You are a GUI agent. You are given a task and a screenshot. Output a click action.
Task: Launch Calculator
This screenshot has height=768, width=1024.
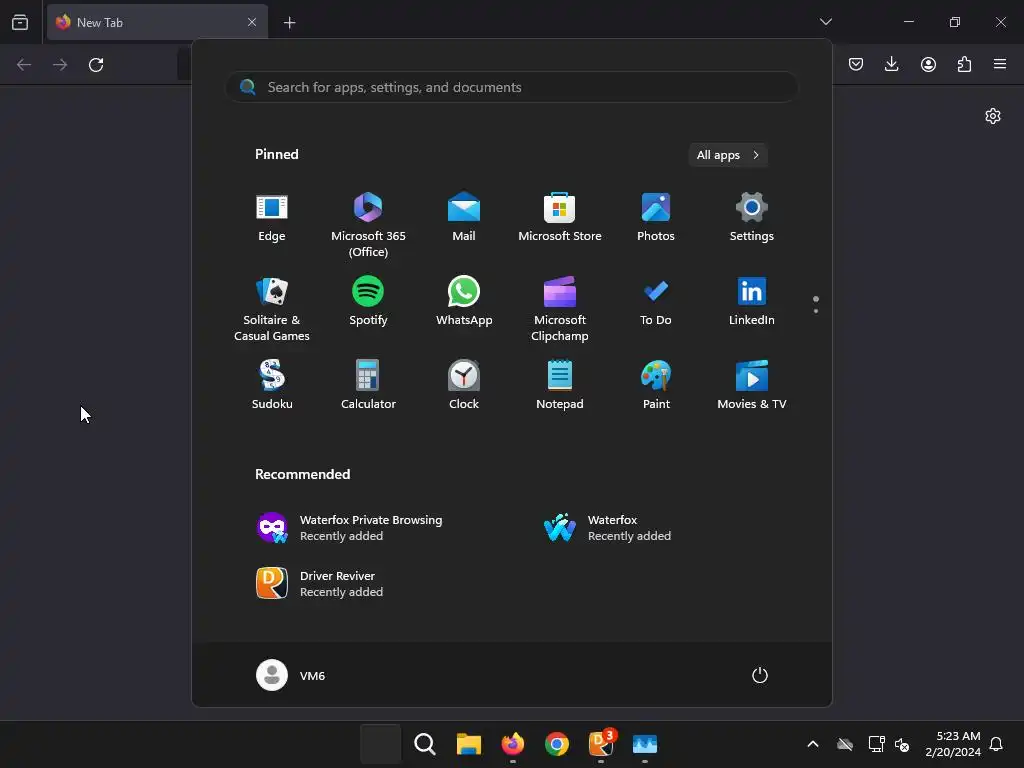pos(368,386)
